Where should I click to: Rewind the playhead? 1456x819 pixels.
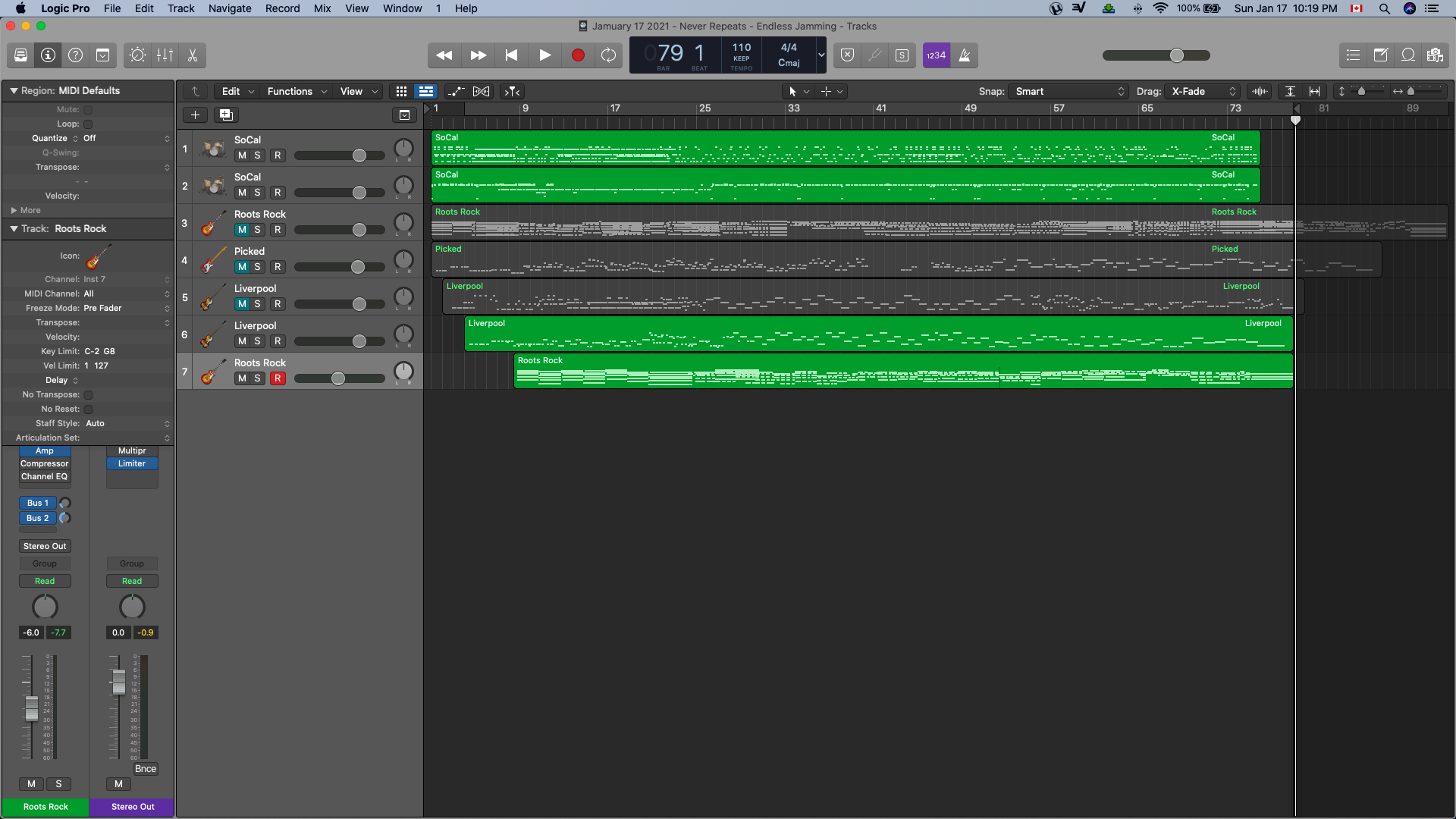coord(444,55)
